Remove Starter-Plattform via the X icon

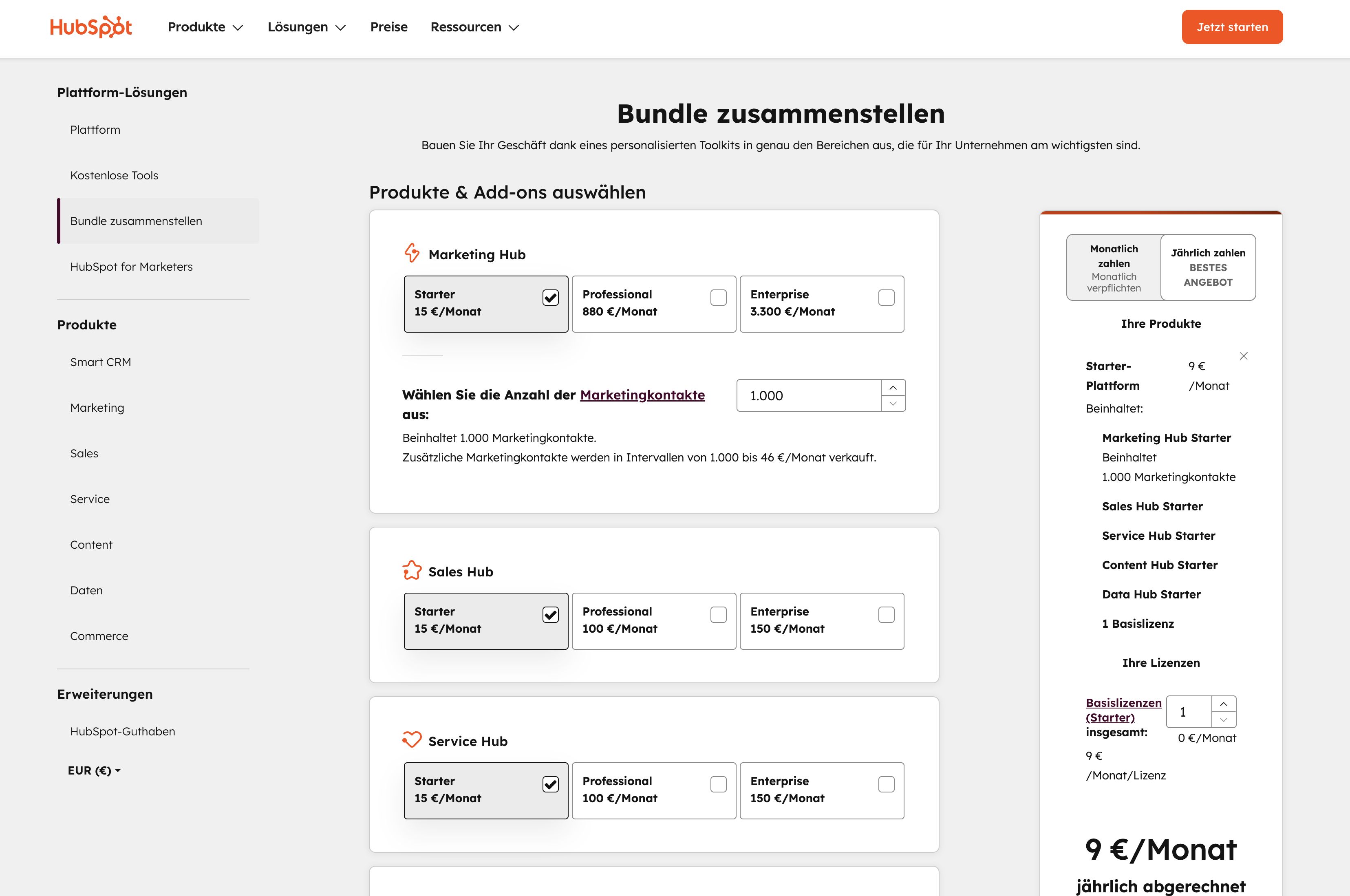(x=1244, y=355)
